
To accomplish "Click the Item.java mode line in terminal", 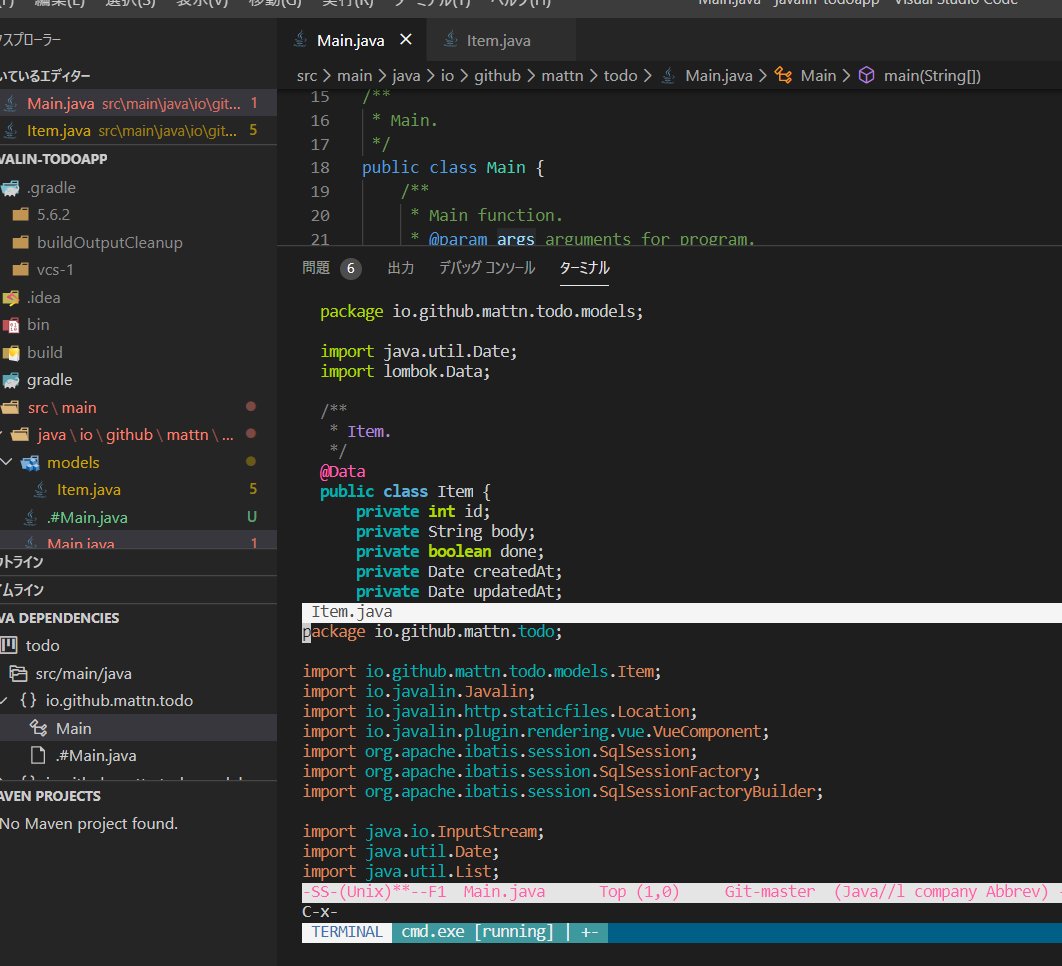I will [x=681, y=612].
